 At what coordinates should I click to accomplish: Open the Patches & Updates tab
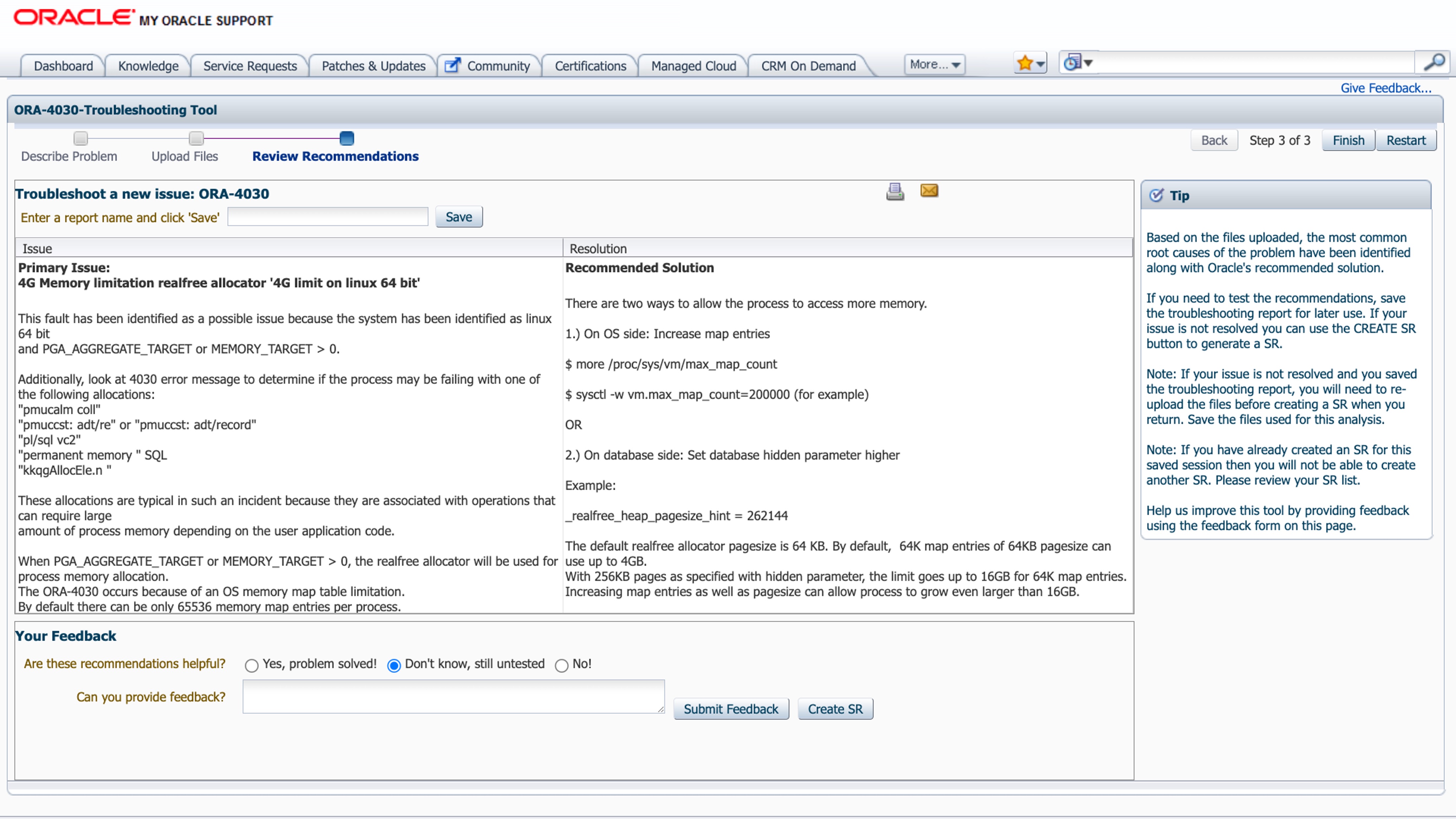(x=373, y=66)
